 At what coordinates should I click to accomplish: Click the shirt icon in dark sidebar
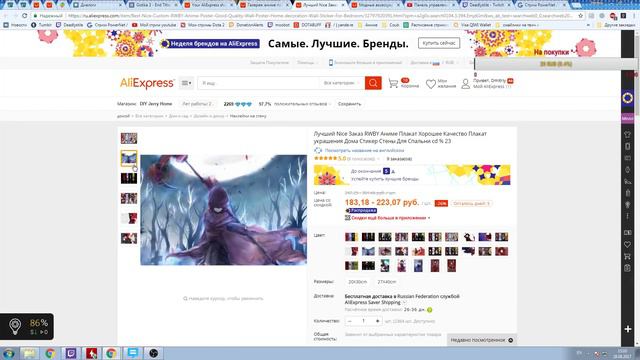click(627, 134)
